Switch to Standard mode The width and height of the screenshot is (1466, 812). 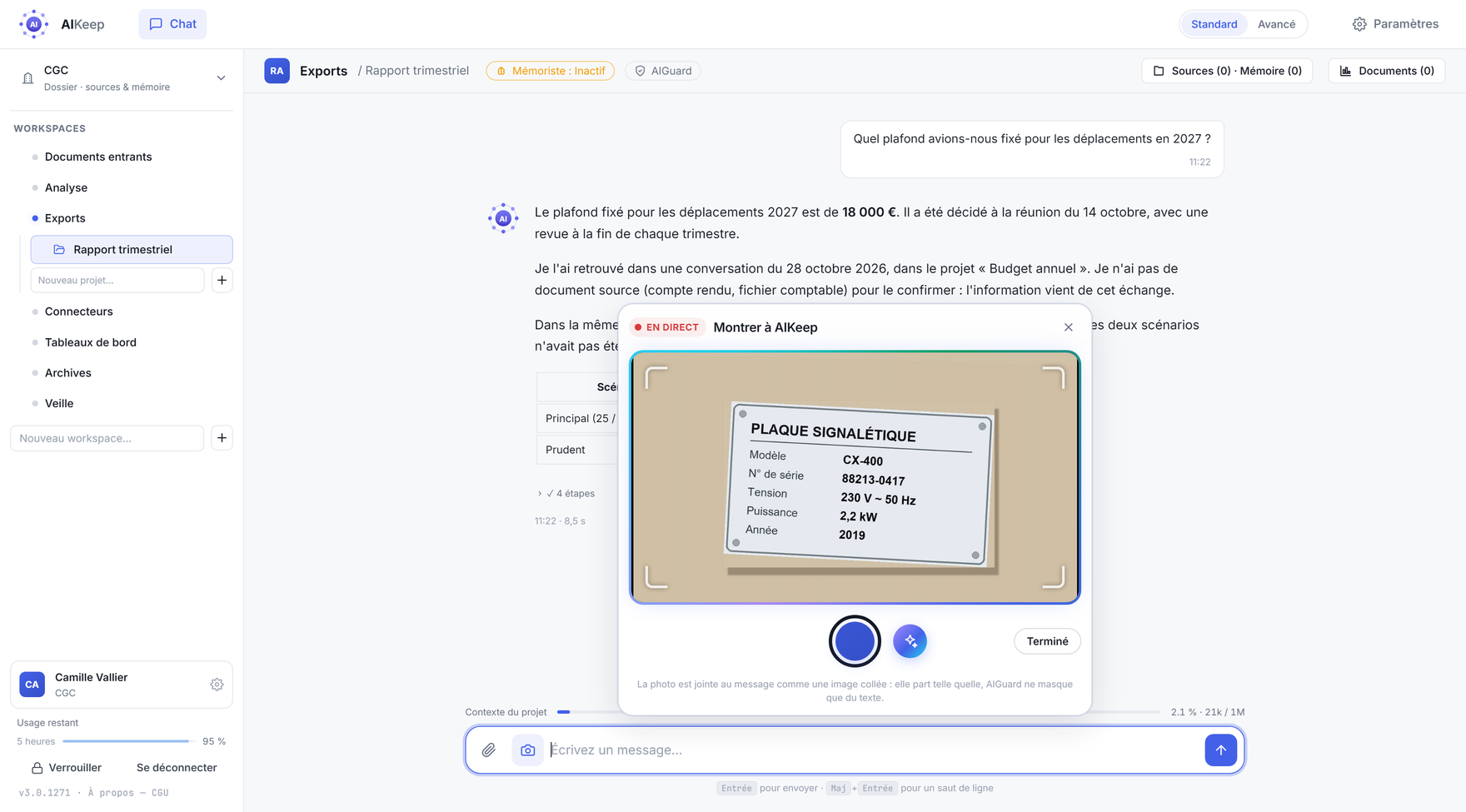pyautogui.click(x=1214, y=24)
